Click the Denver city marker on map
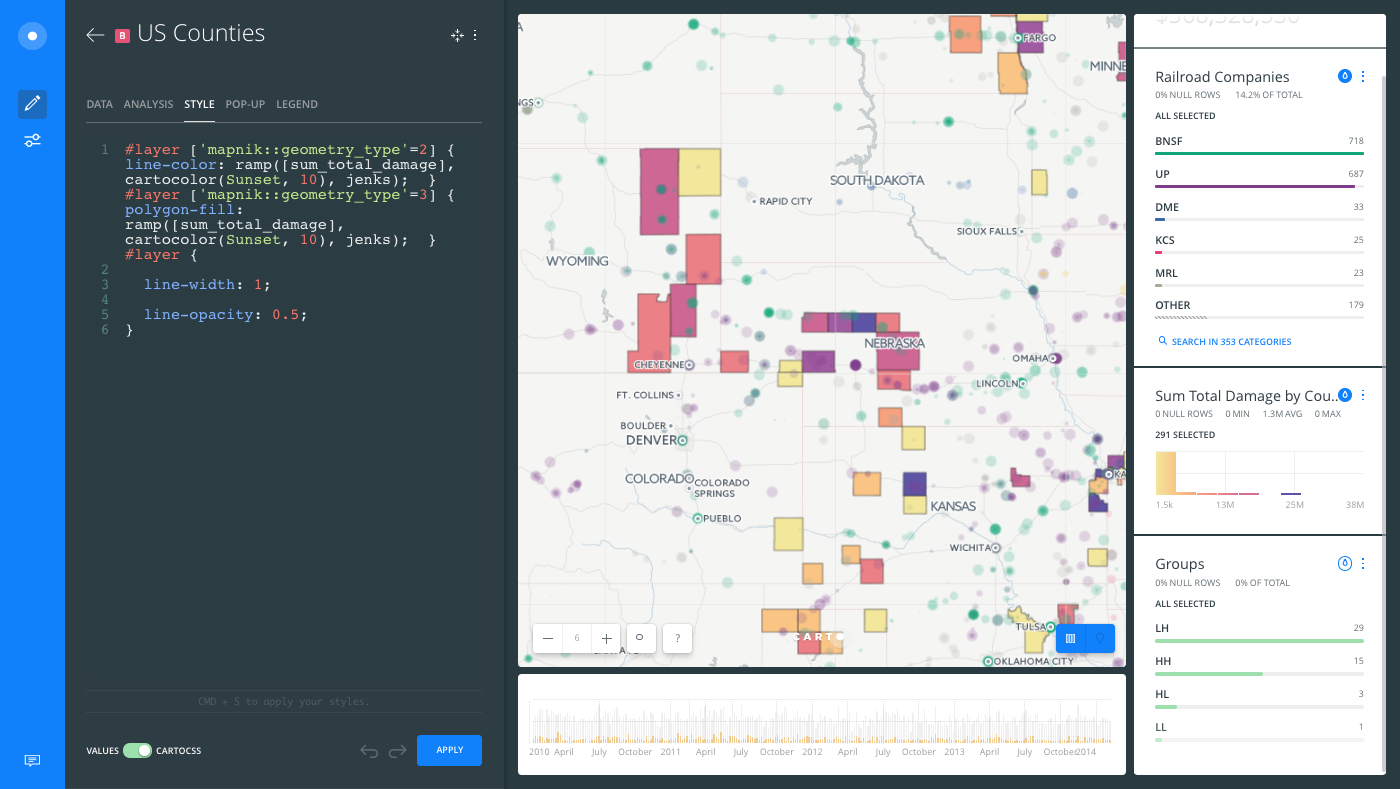Screen dimensions: 1400x789 (x=683, y=440)
